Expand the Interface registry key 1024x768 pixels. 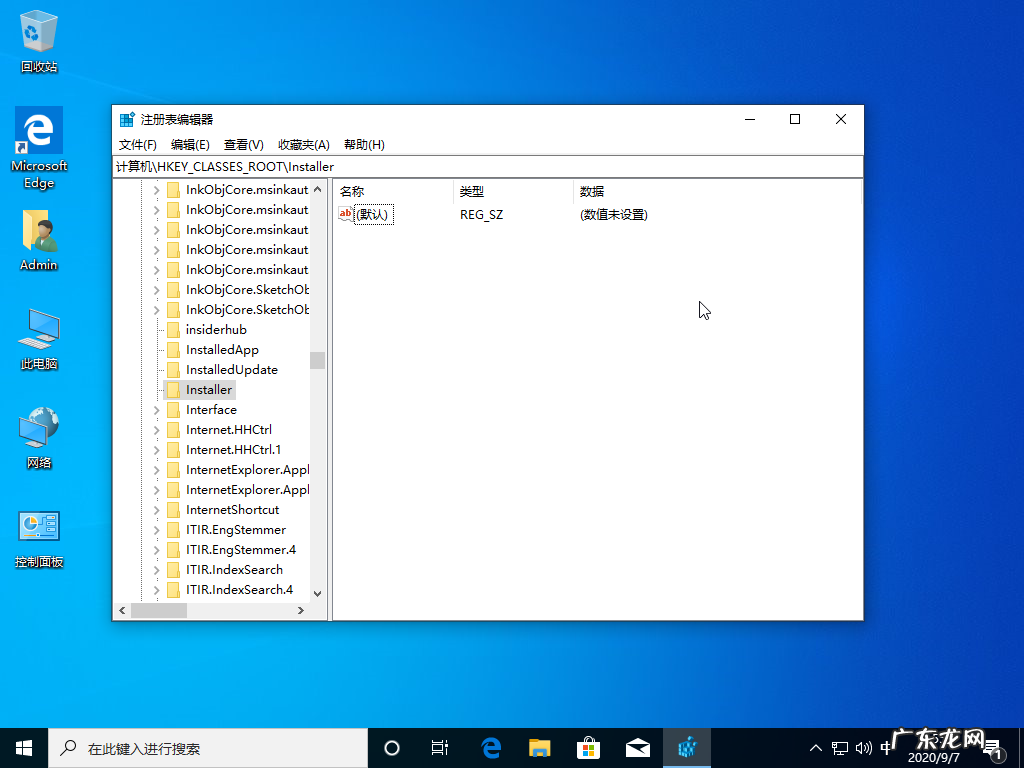point(158,409)
